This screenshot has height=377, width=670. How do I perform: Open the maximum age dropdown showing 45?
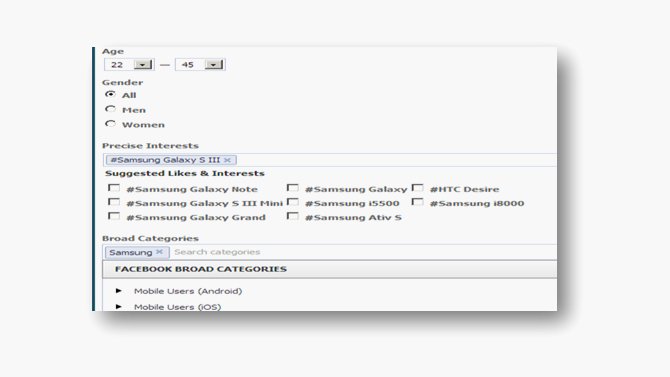click(x=200, y=65)
